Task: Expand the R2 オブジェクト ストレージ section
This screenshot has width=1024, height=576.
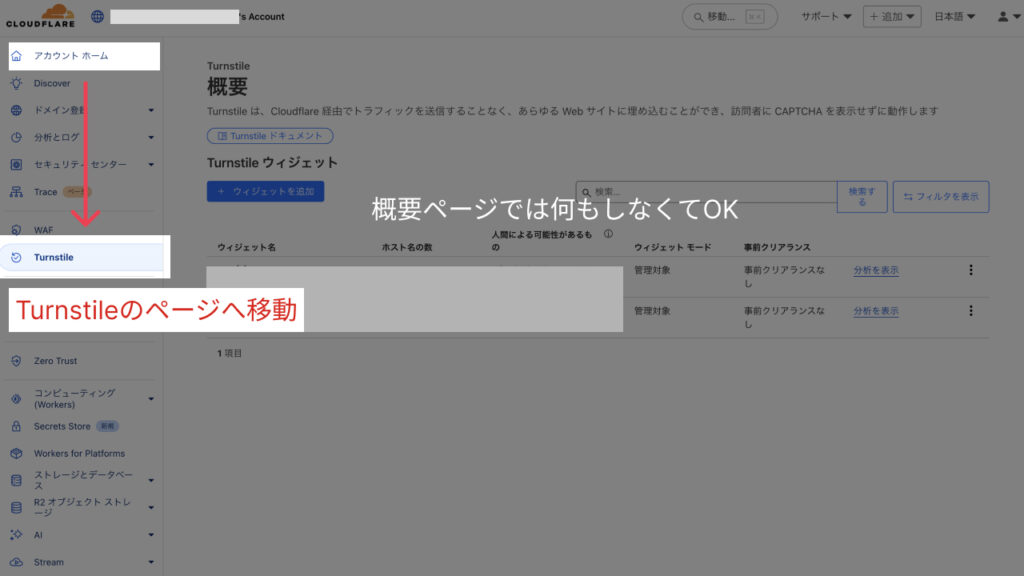Action: 151,507
